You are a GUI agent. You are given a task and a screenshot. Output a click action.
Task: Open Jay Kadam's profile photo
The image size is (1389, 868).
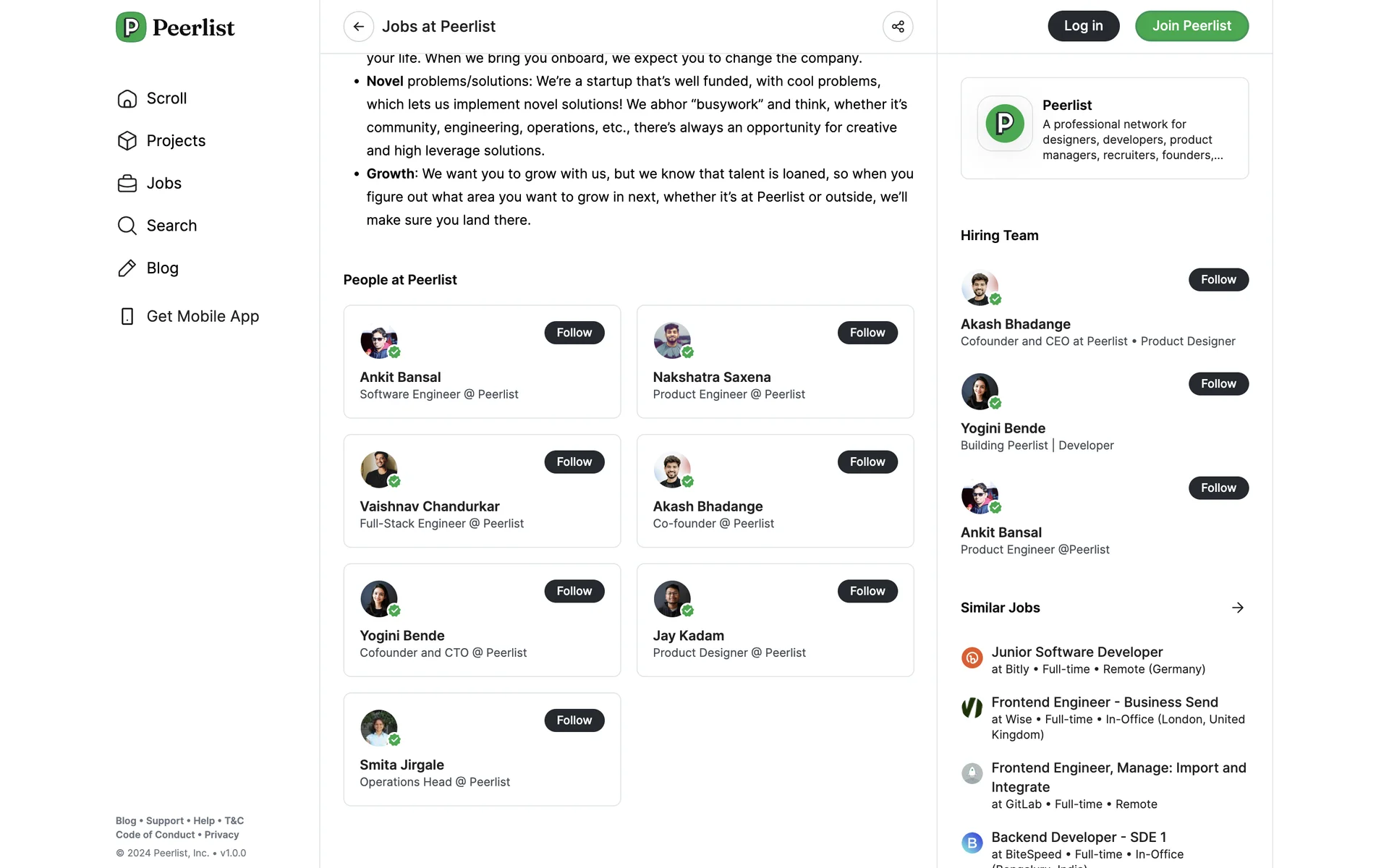click(x=672, y=599)
